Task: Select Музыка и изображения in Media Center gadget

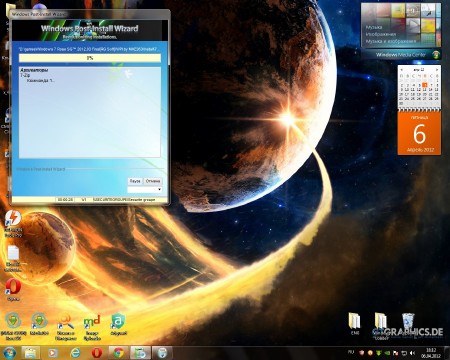Action: pyautogui.click(x=391, y=41)
